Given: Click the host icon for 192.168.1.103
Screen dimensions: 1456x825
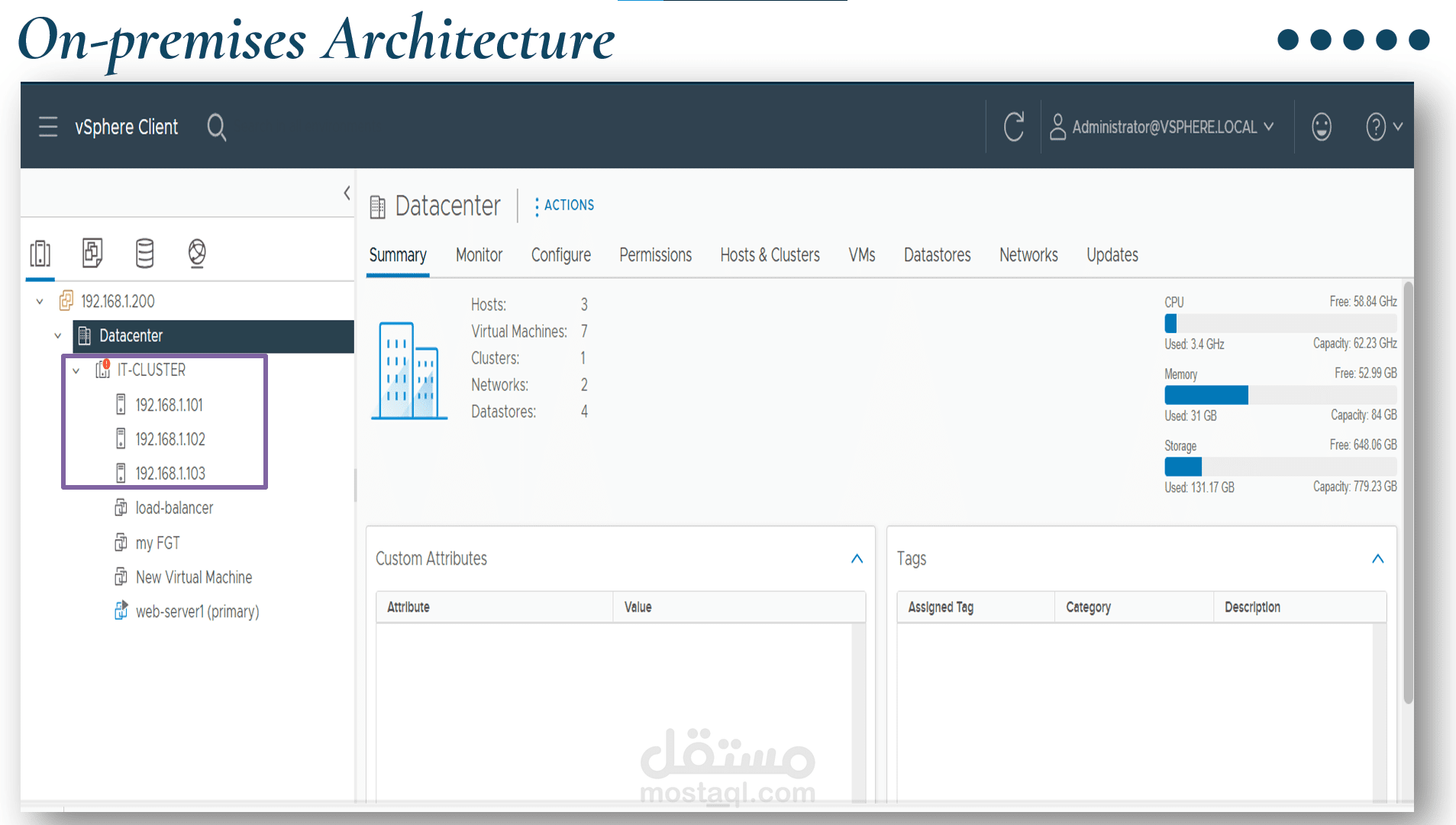Looking at the screenshot, I should tap(121, 474).
